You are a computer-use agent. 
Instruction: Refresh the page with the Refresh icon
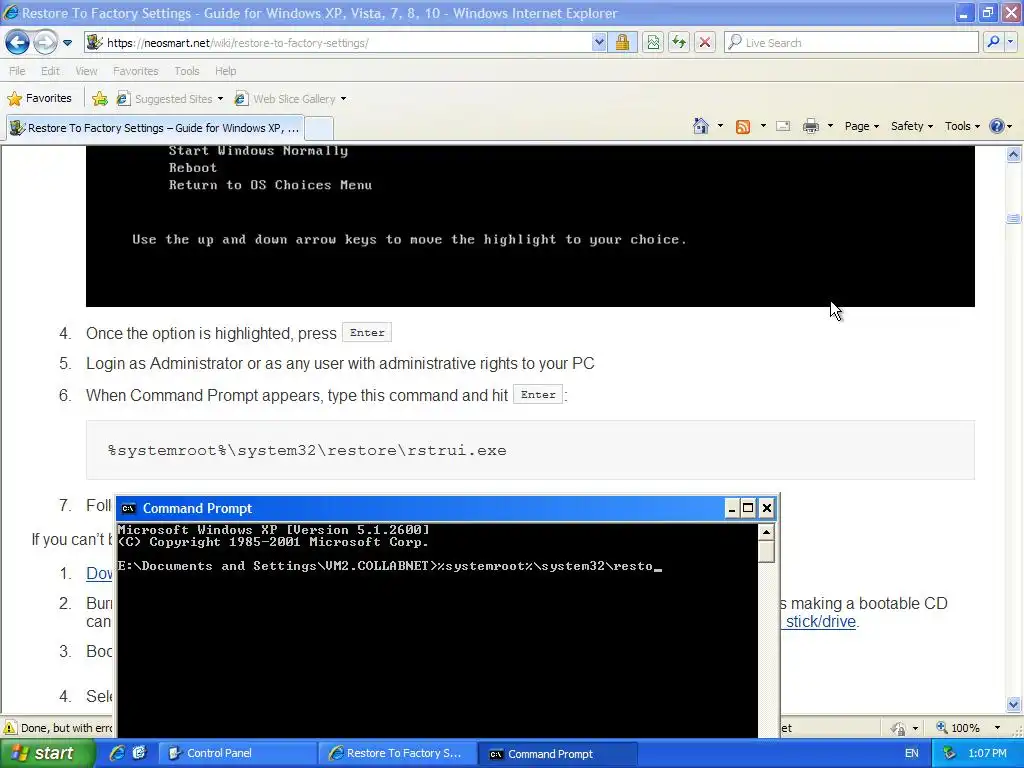click(x=679, y=42)
